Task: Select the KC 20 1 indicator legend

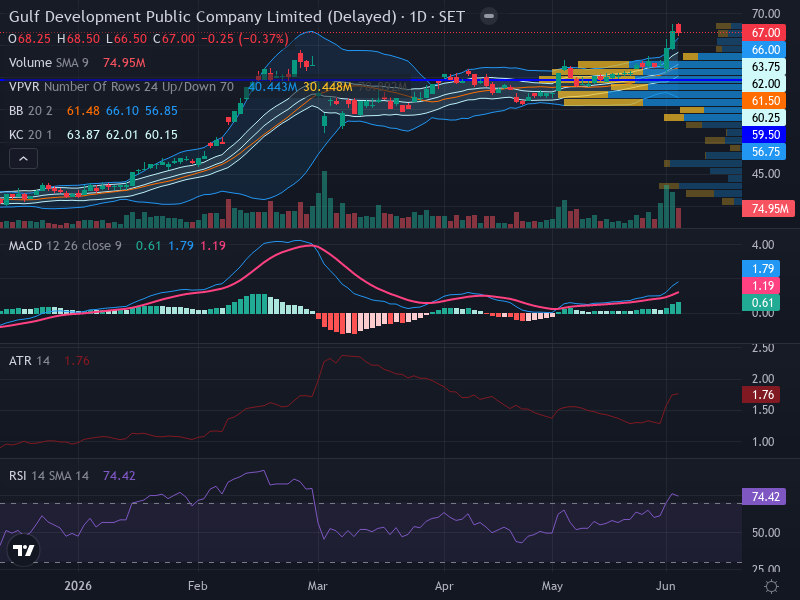Action: pos(31,135)
